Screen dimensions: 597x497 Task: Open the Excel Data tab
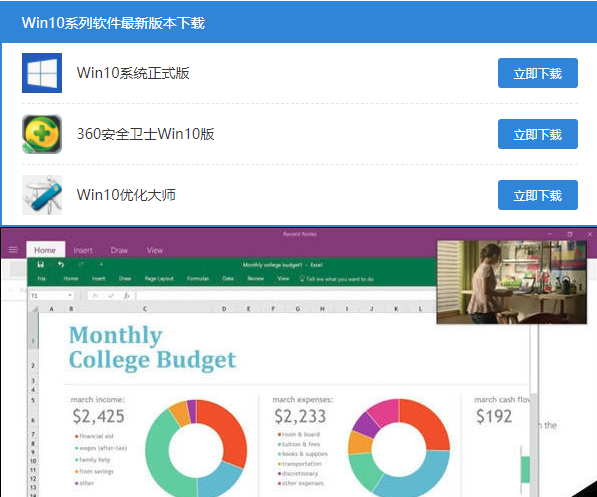[228, 279]
